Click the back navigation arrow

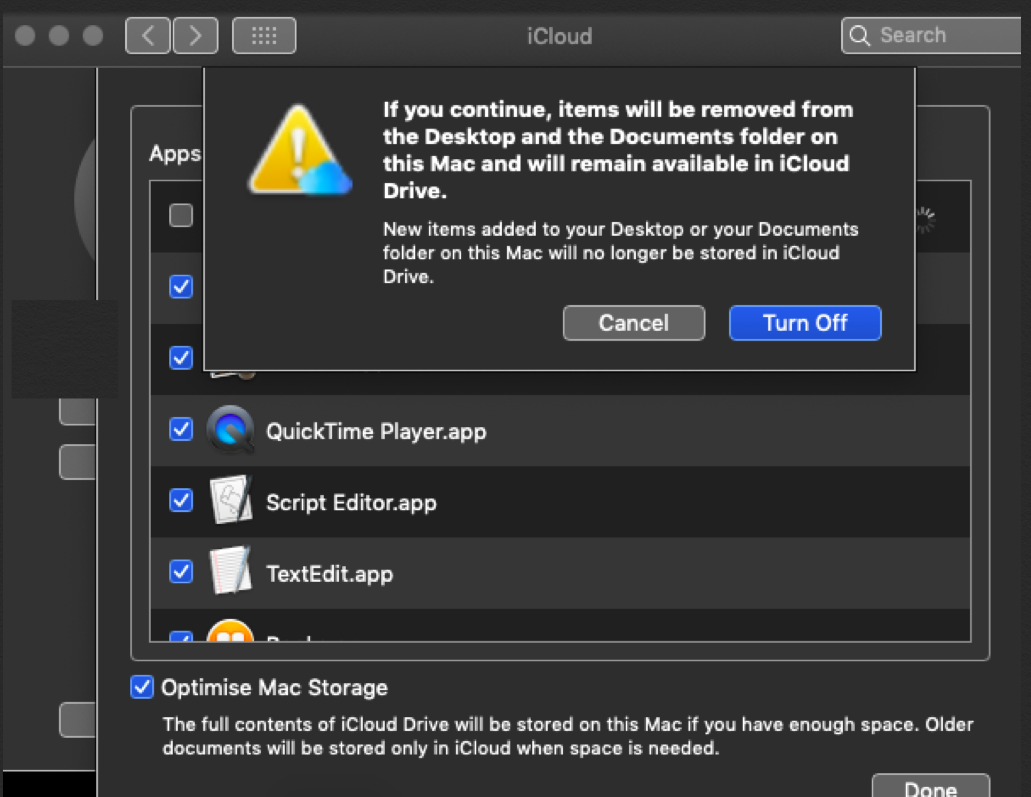pyautogui.click(x=146, y=35)
